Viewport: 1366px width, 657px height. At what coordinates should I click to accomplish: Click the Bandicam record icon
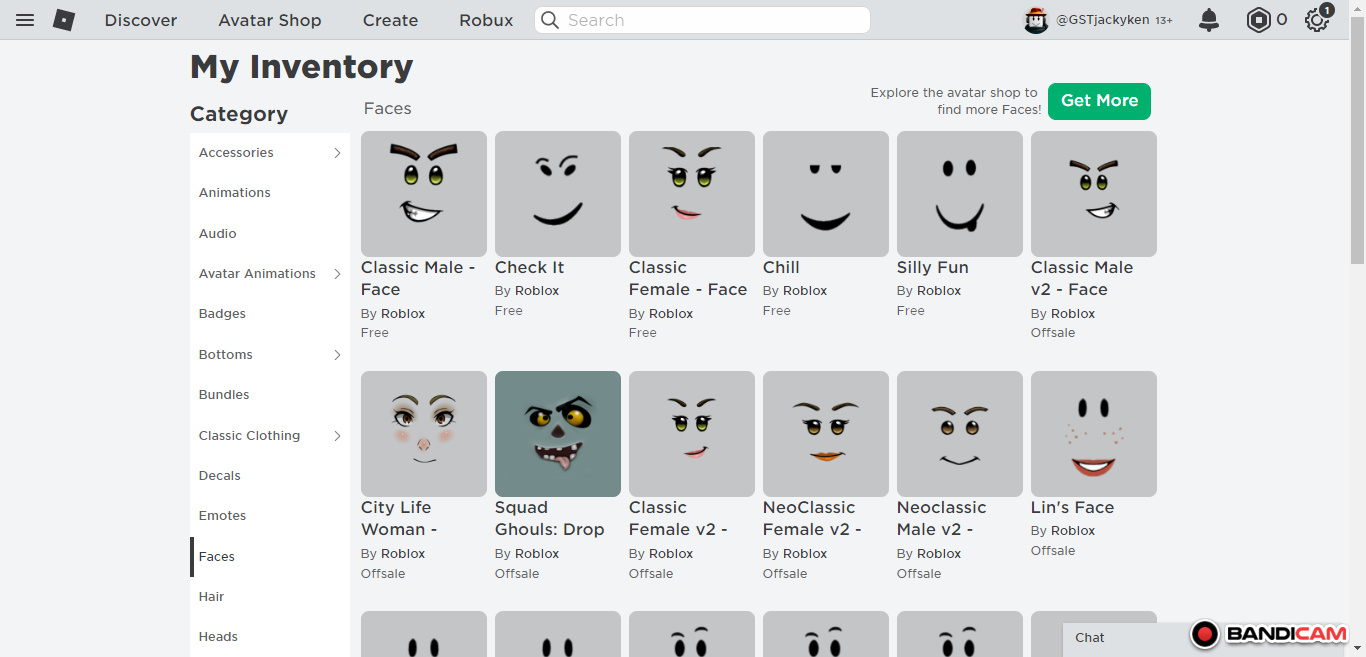tap(1205, 634)
